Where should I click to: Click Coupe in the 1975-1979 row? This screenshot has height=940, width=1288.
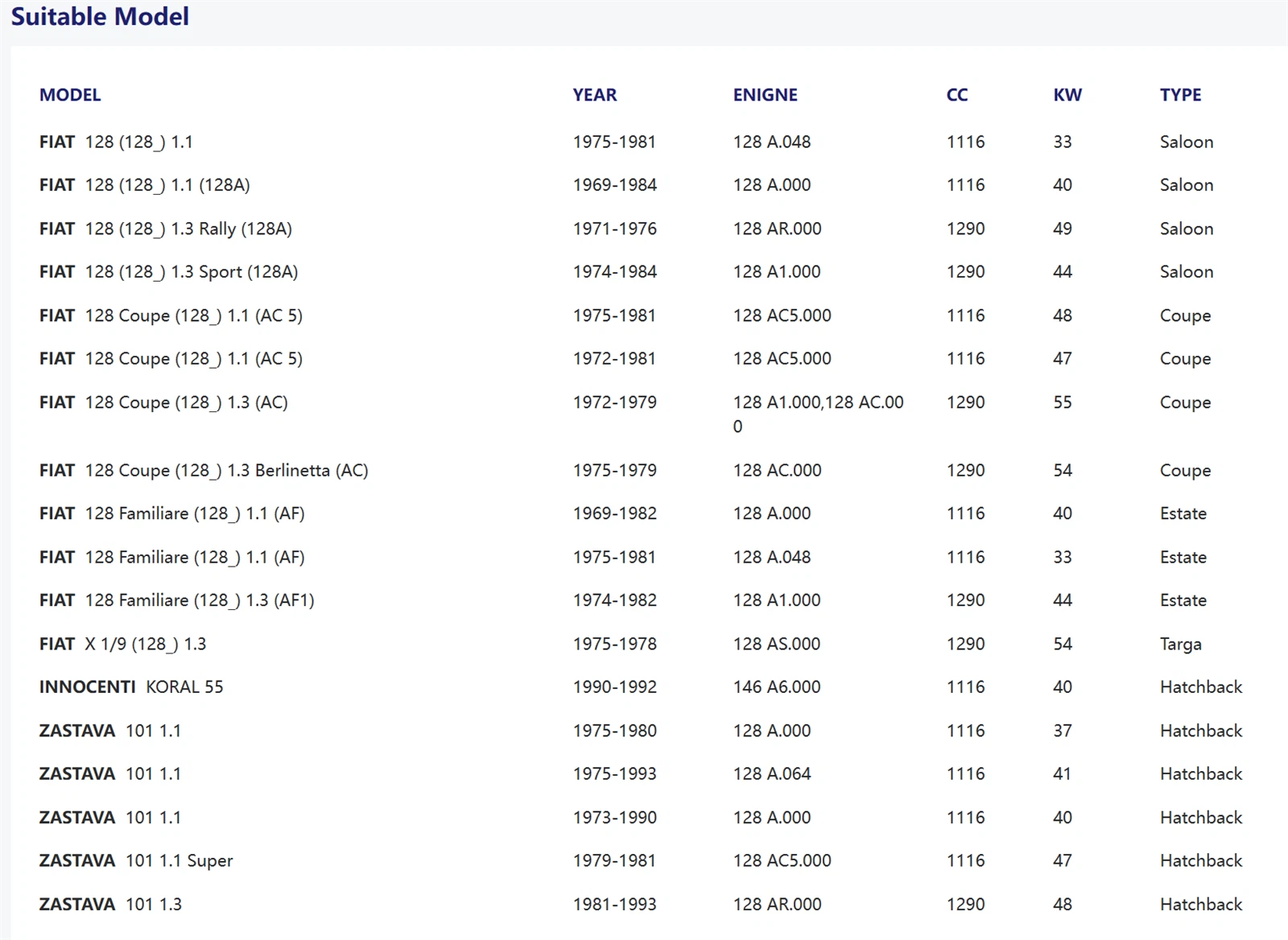click(1185, 471)
